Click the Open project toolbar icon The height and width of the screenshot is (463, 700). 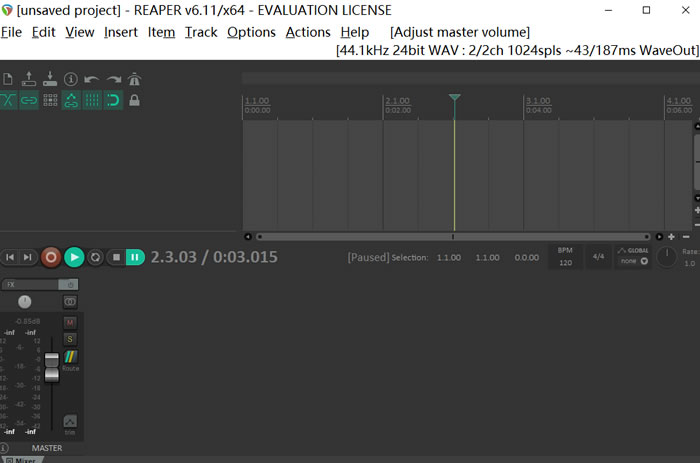point(29,79)
